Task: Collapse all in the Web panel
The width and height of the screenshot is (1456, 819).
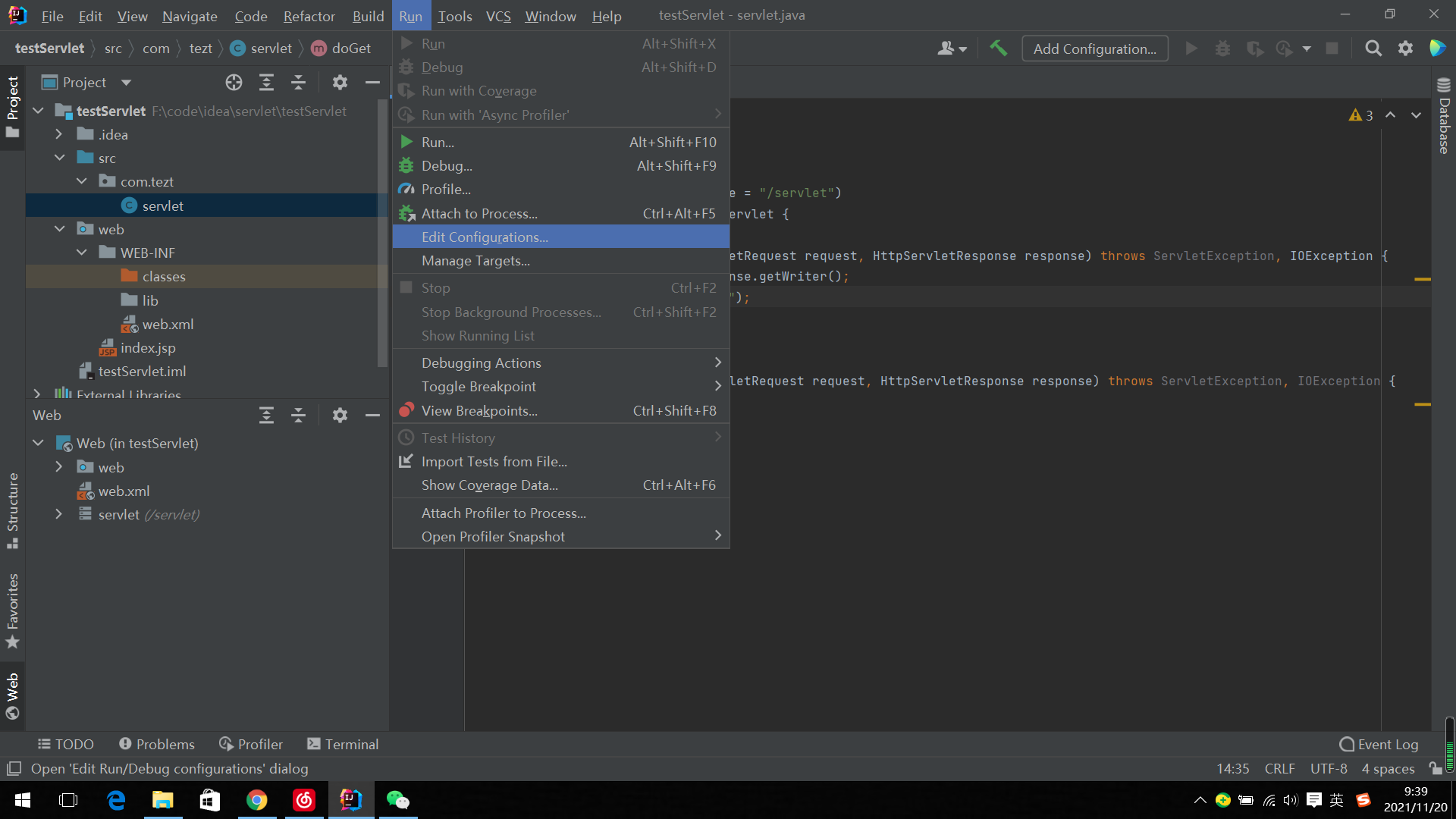Action: click(298, 416)
